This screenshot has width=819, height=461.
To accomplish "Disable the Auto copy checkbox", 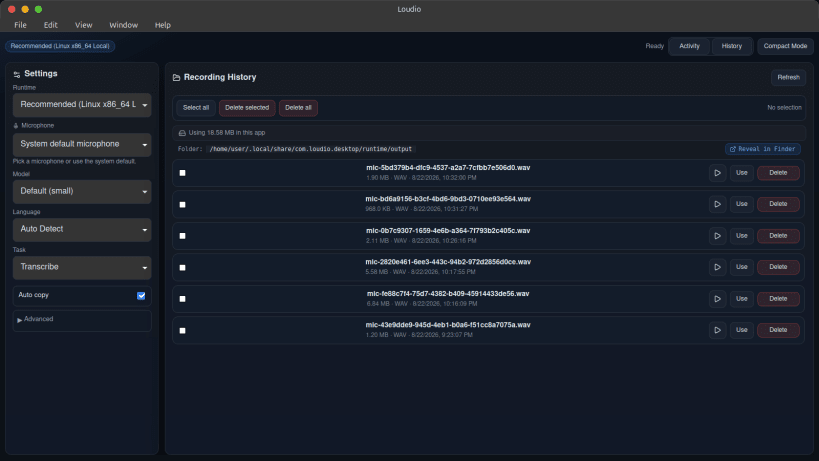I will 141,295.
